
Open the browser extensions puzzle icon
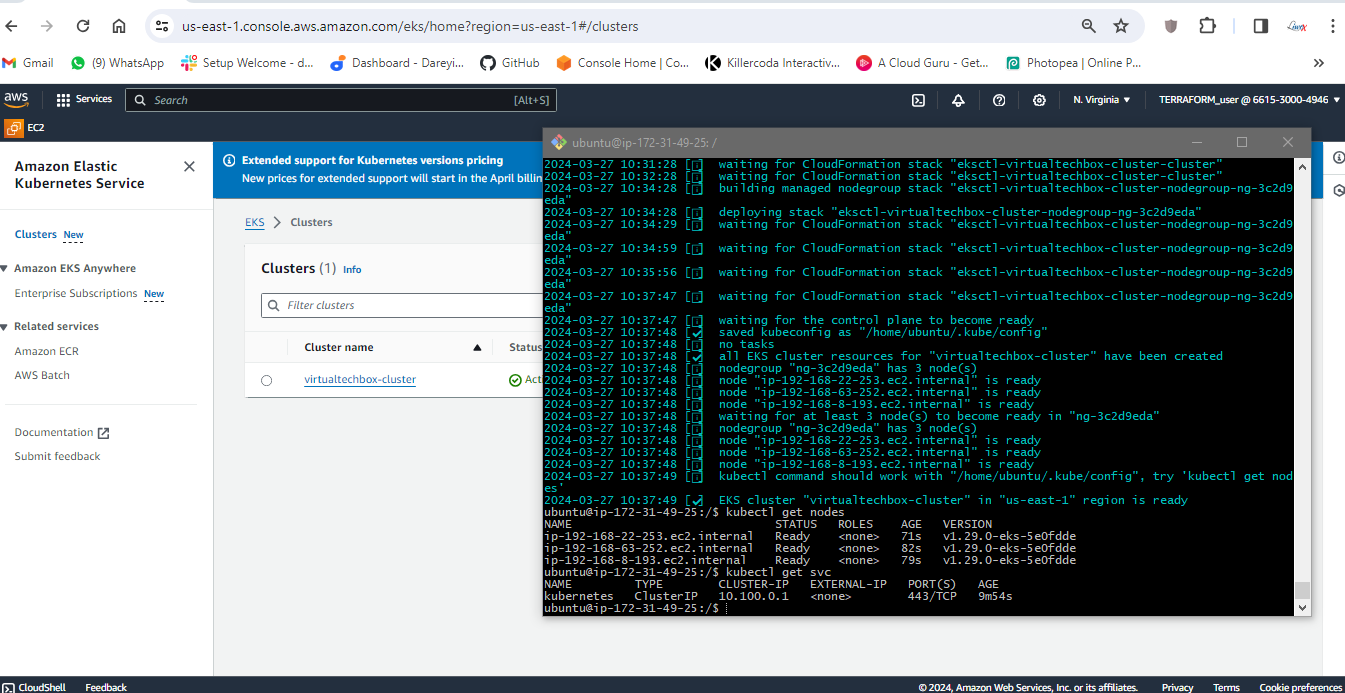click(1207, 26)
